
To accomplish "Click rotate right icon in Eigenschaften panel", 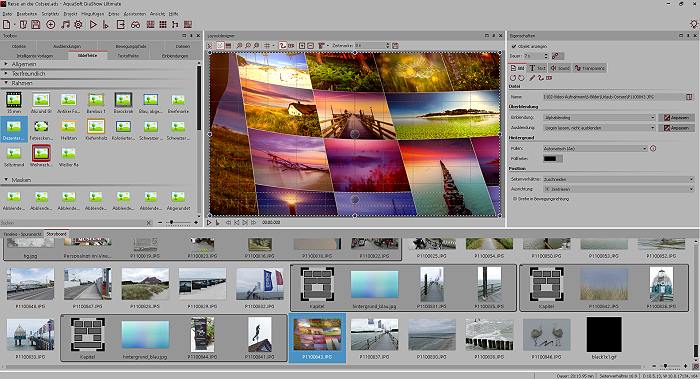I will (x=521, y=78).
